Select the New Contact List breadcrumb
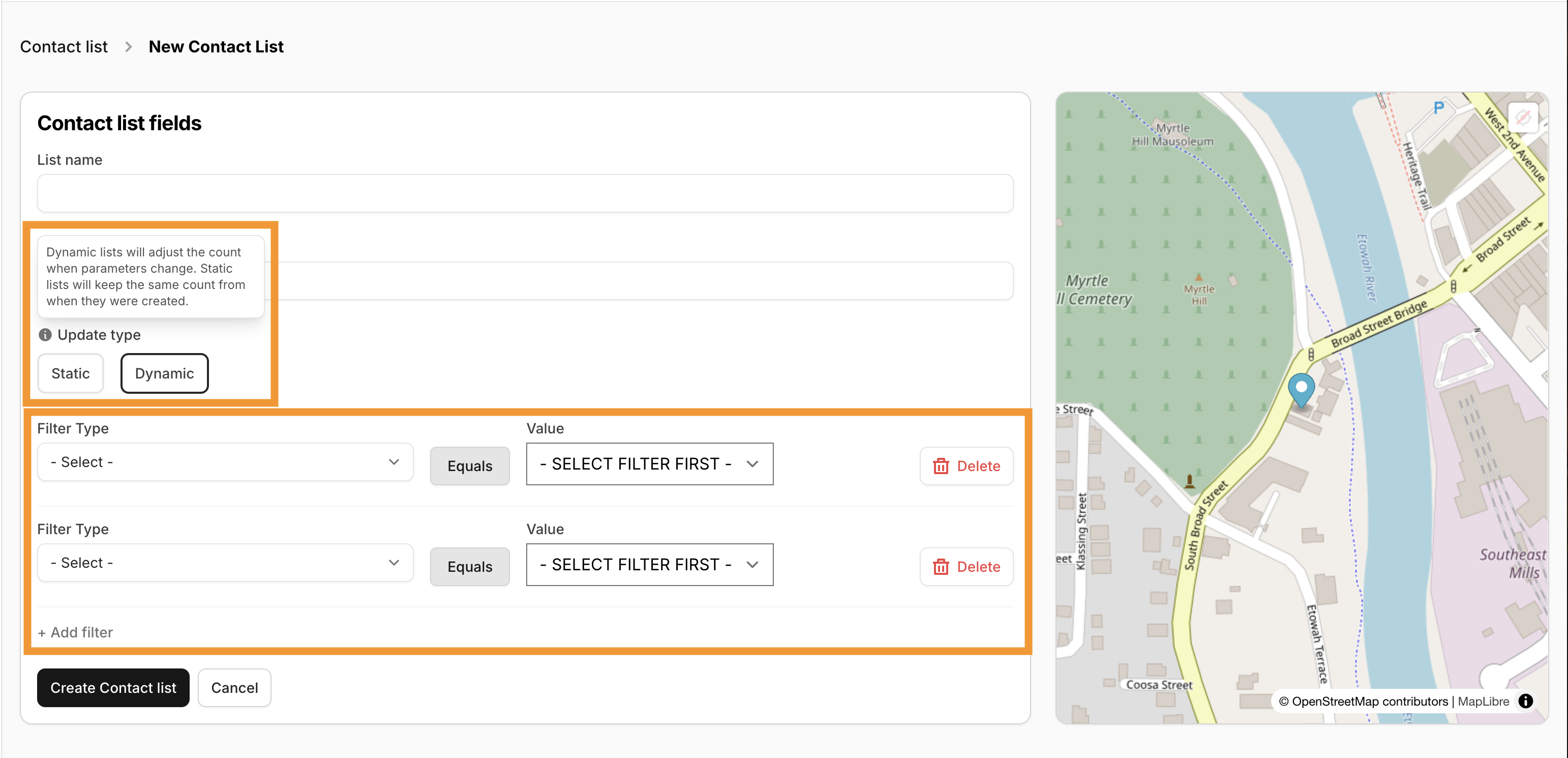The width and height of the screenshot is (1568, 758). point(216,46)
